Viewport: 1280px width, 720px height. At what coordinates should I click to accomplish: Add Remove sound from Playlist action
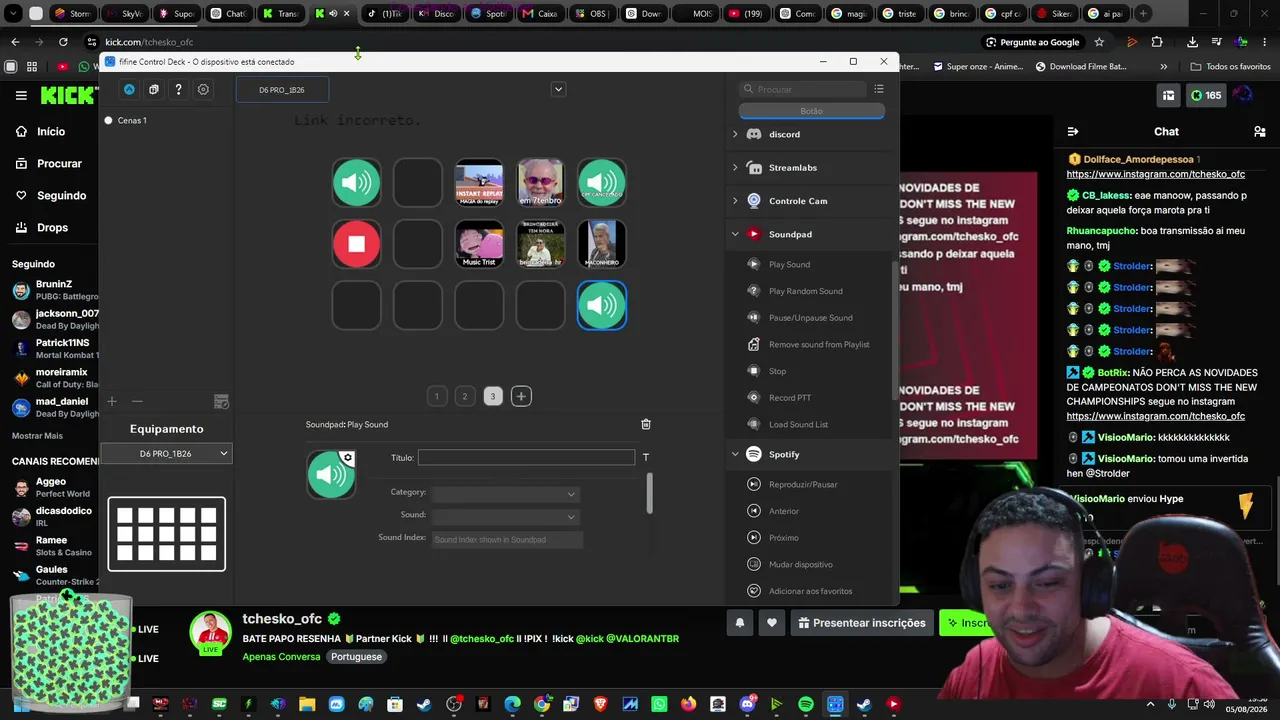pyautogui.click(x=819, y=344)
